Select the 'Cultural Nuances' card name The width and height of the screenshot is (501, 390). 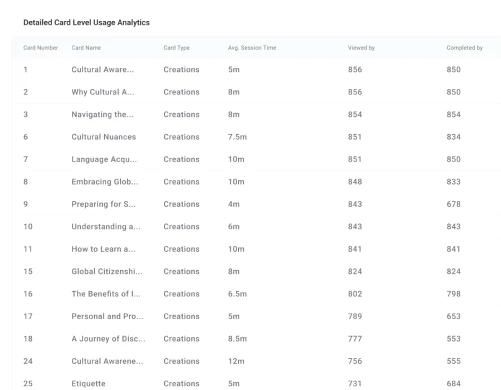point(104,137)
